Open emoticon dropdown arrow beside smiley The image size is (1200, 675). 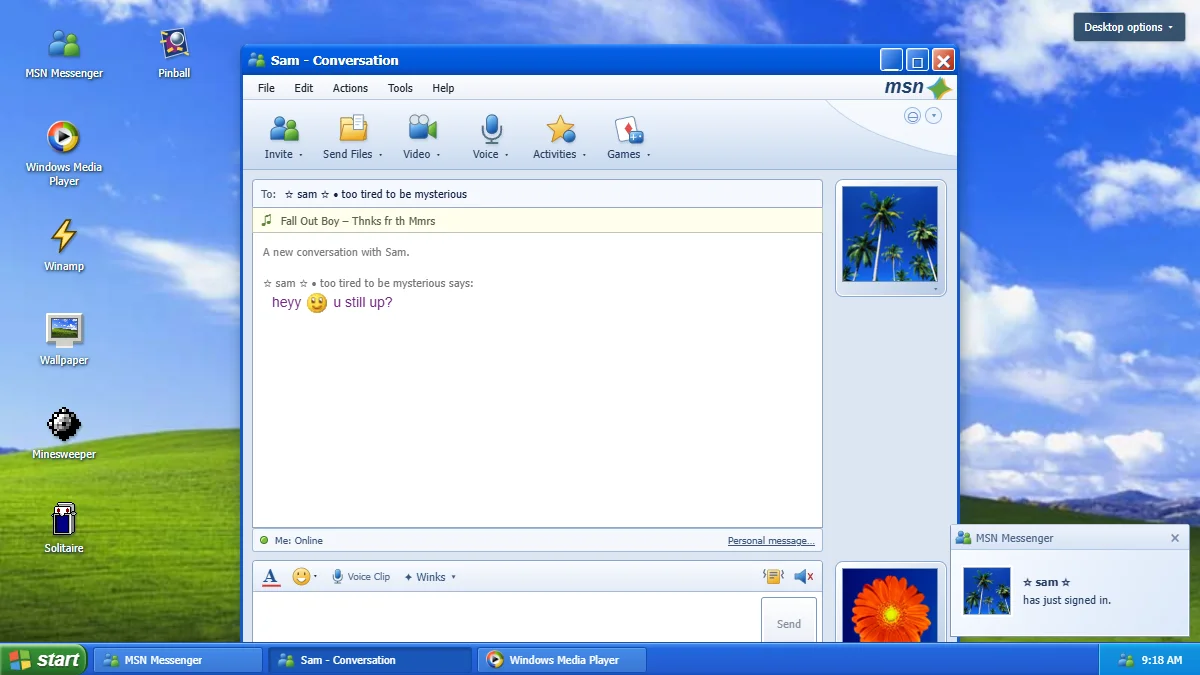[316, 577]
